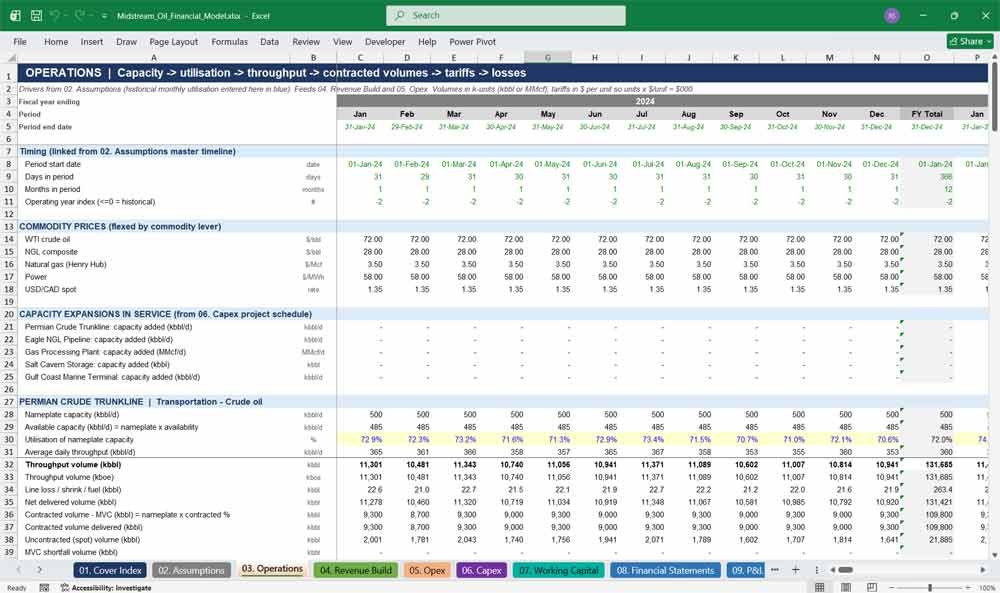
Task: Click the zoom slider handle
Action: 930,587
